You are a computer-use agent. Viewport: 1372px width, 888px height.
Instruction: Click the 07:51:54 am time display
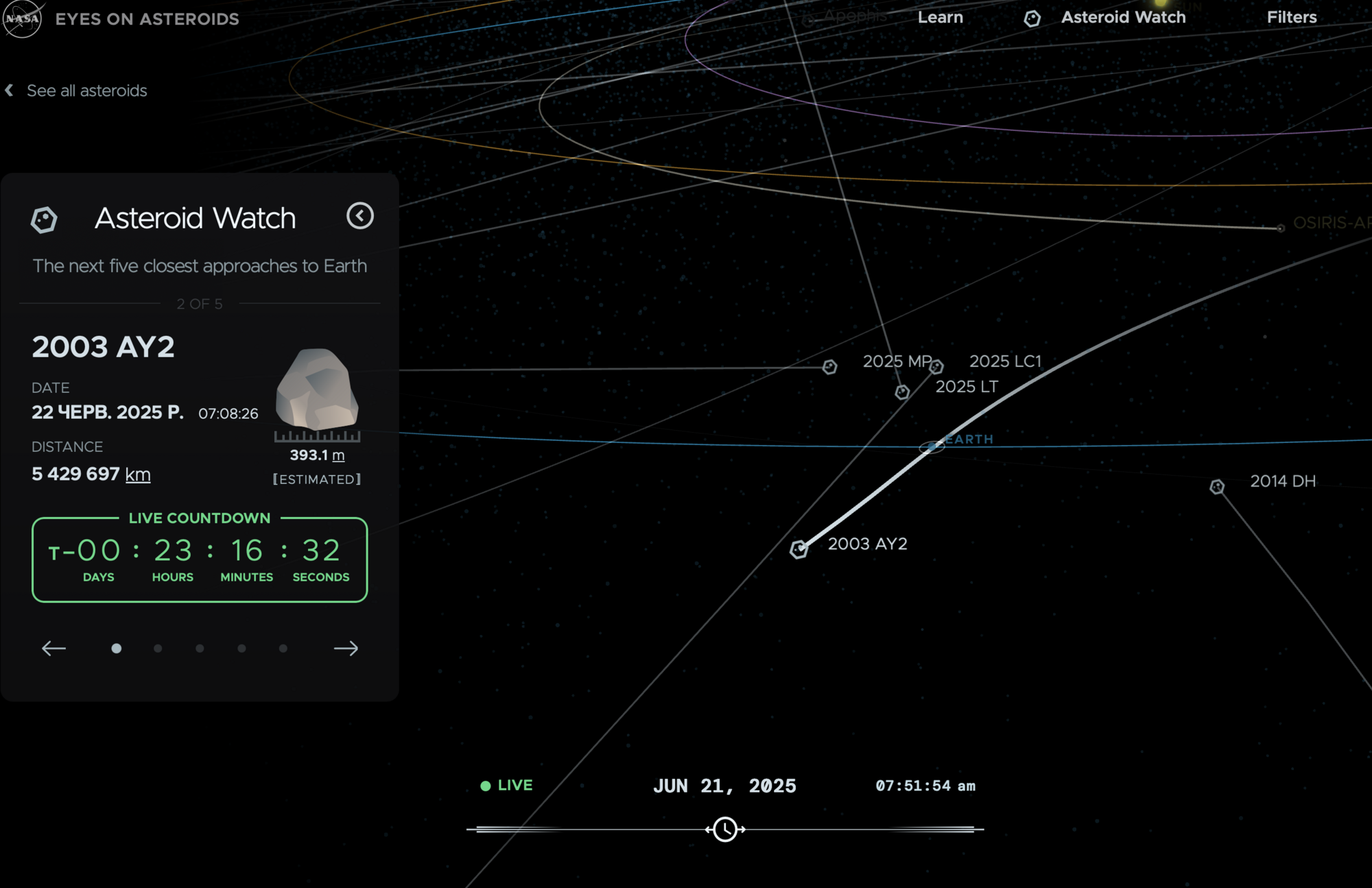click(925, 786)
